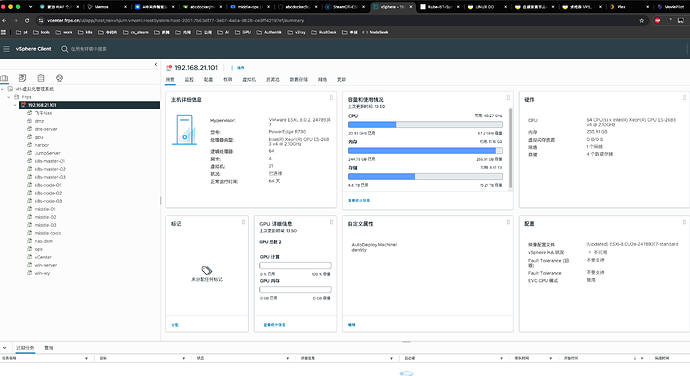The width and height of the screenshot is (690, 376).
Task: Open filter for 任务名称 column
Action: (x=86, y=358)
